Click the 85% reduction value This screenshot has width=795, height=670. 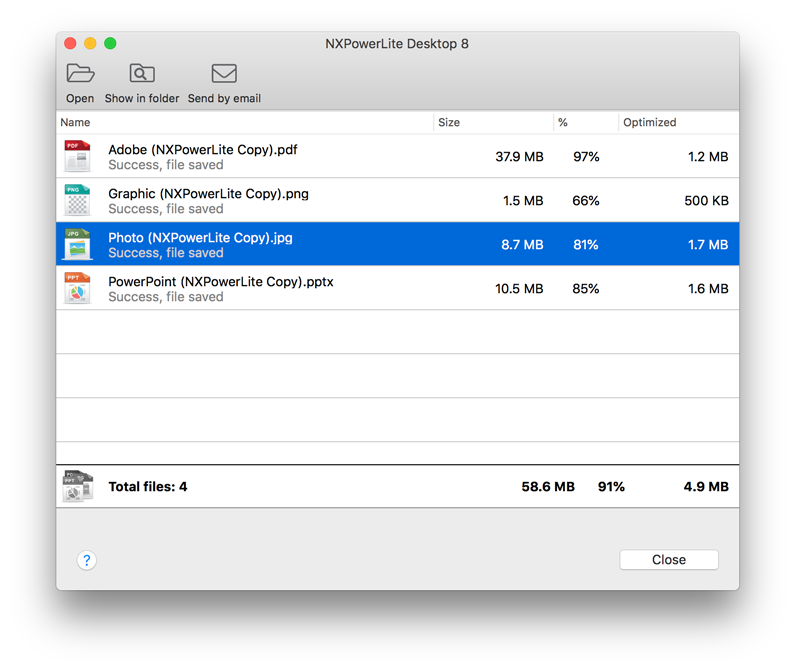click(586, 289)
